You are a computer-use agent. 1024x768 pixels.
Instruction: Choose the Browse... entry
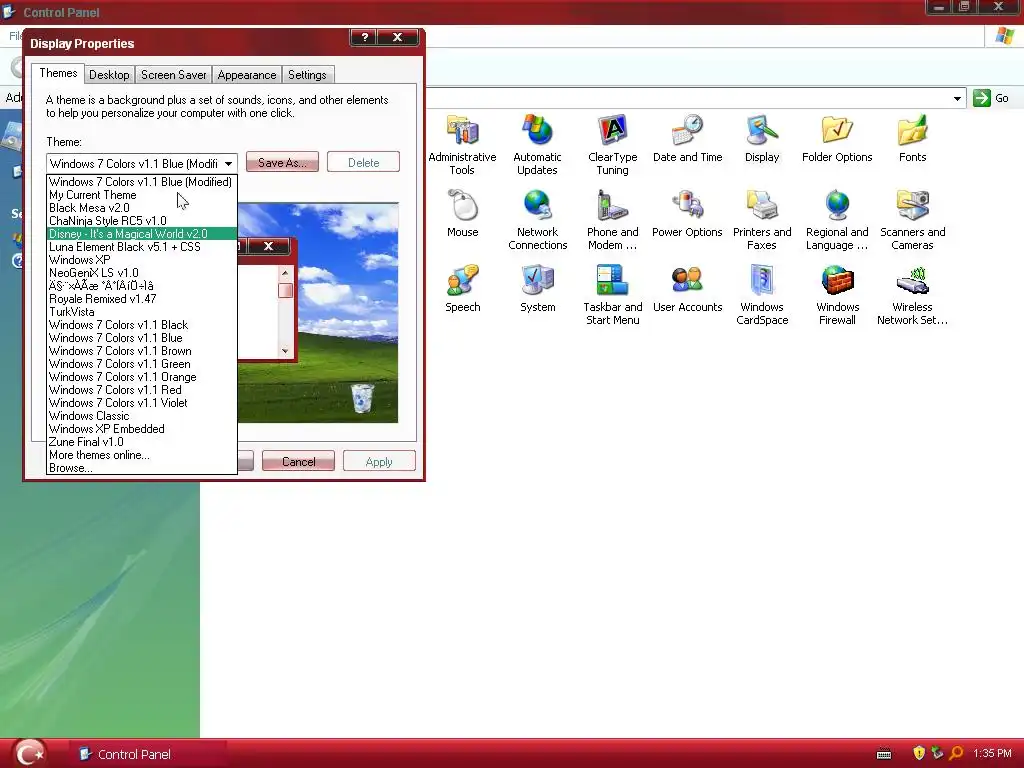pyautogui.click(x=141, y=468)
